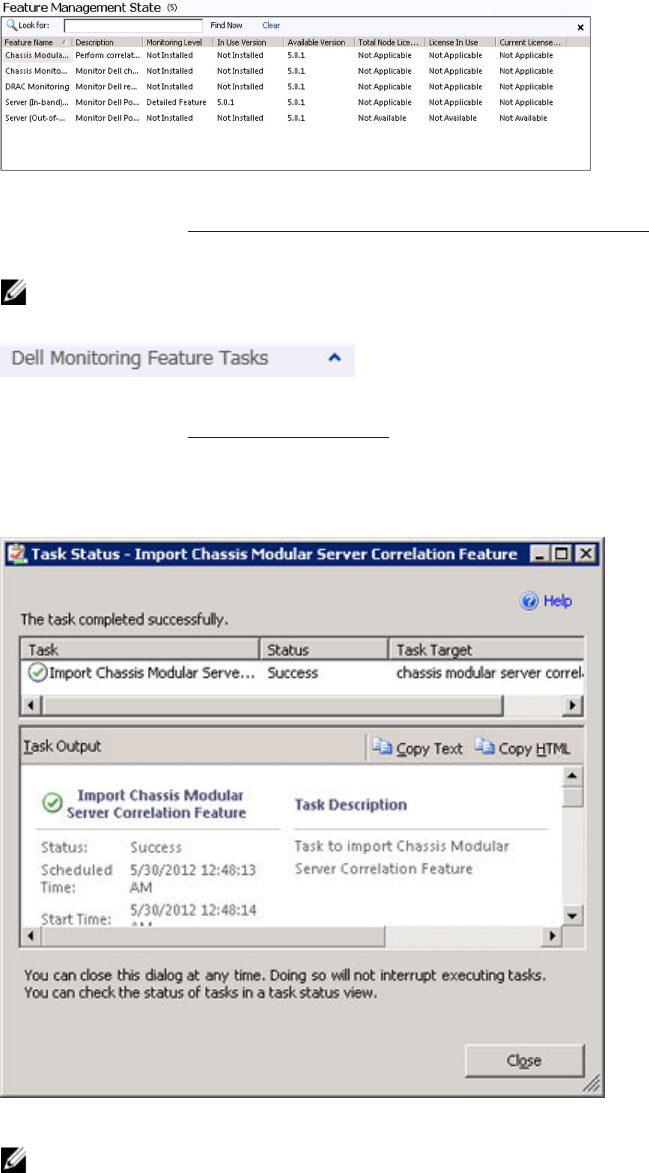
Task: Click the Import Chassis Modular Server Correlation Feature heading
Action: (x=156, y=803)
